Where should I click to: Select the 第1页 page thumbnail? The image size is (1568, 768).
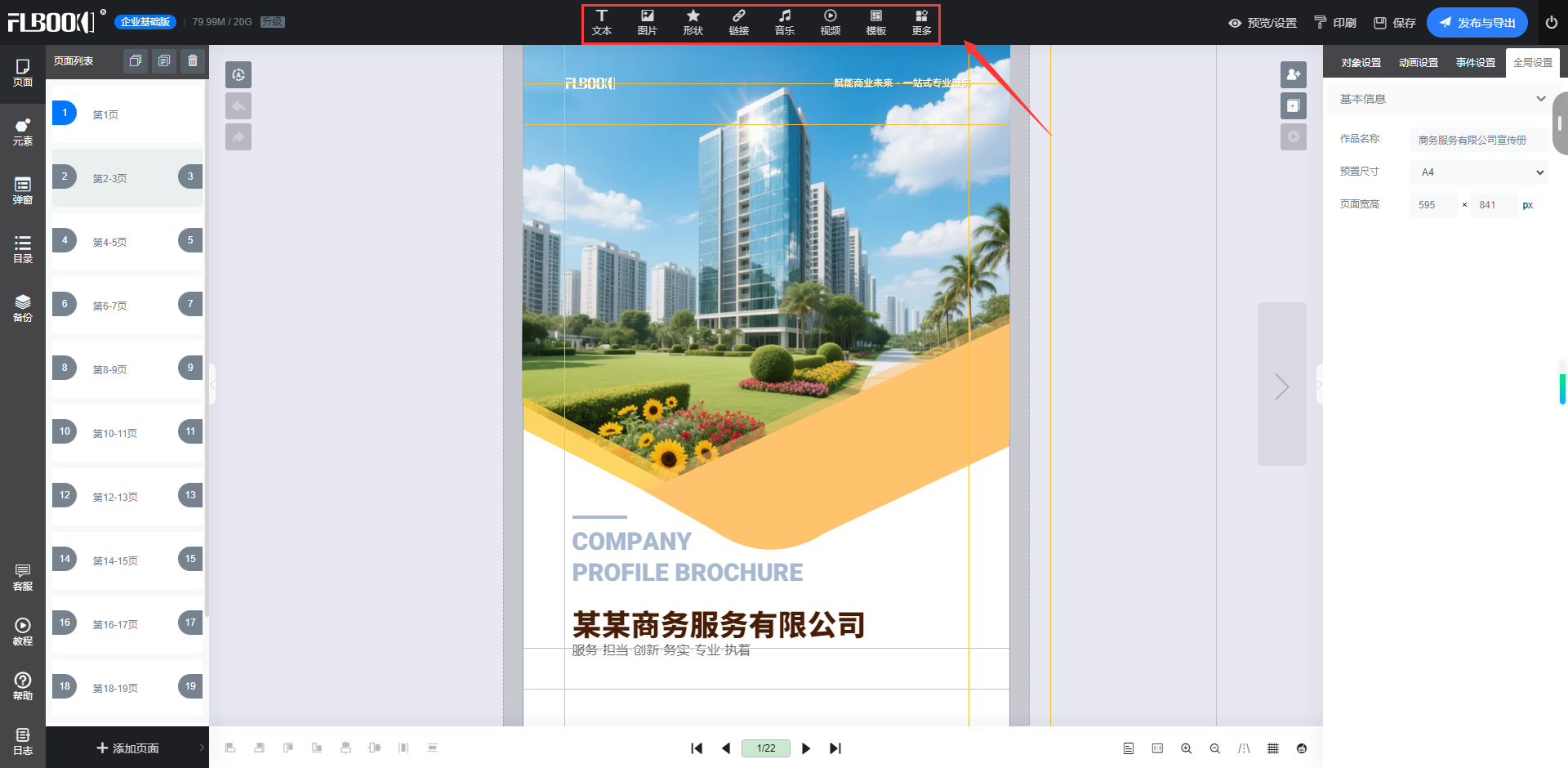(105, 114)
